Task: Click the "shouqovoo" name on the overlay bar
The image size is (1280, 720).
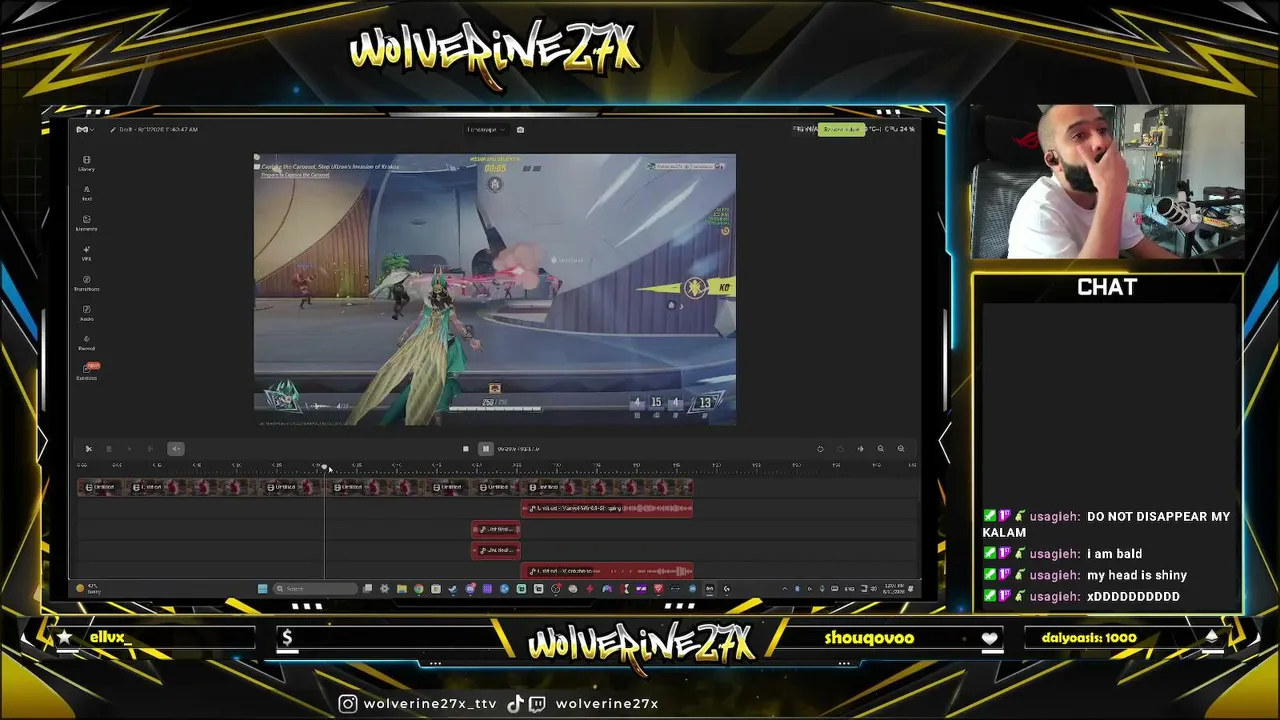Action: point(869,638)
